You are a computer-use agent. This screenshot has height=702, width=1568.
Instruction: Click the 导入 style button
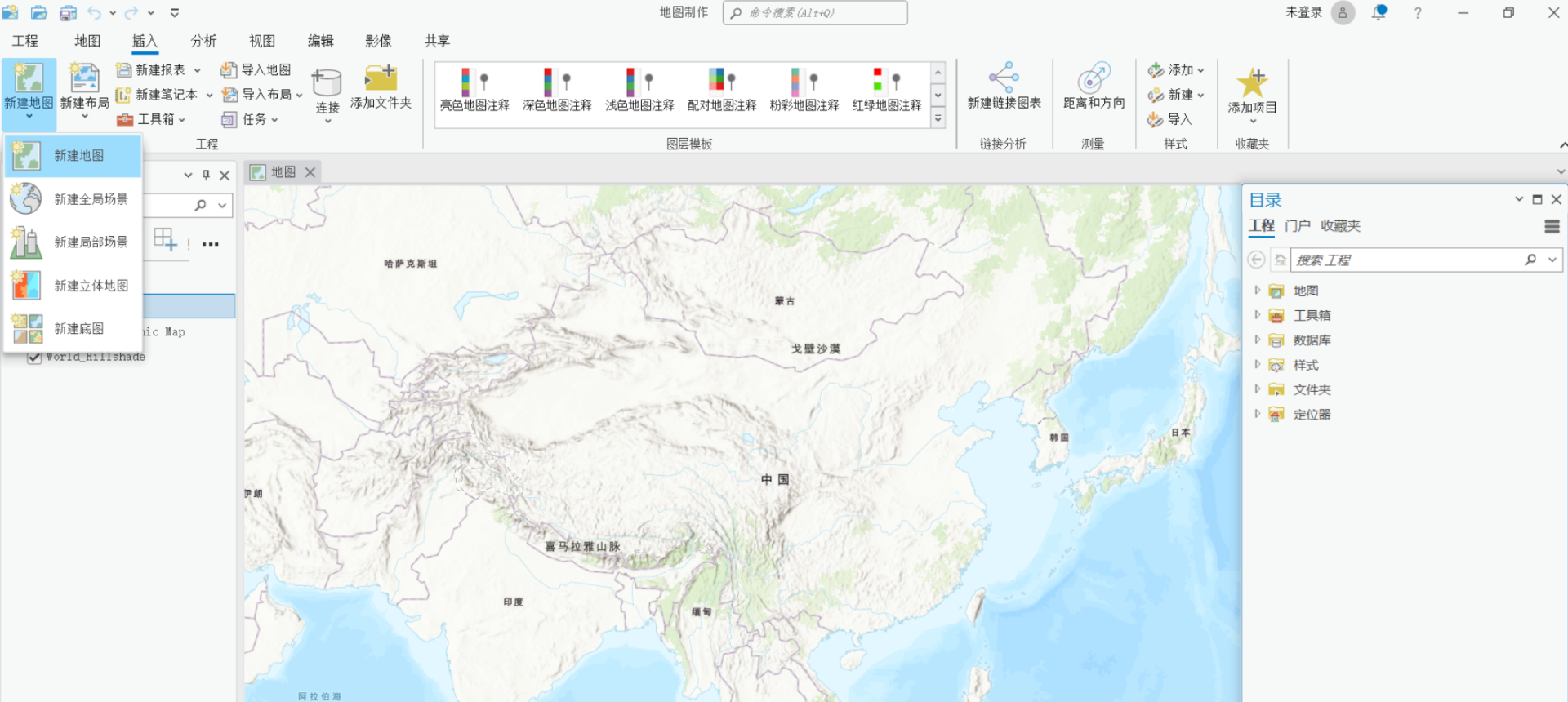click(1169, 119)
